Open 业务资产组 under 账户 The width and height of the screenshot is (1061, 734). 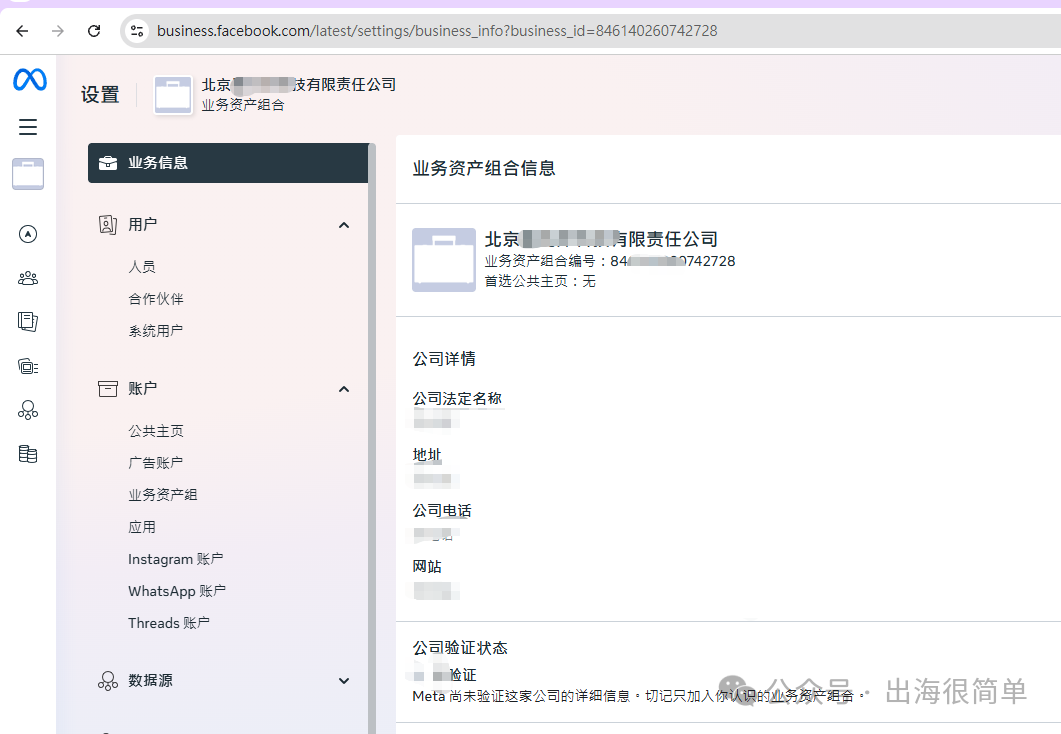coord(163,495)
